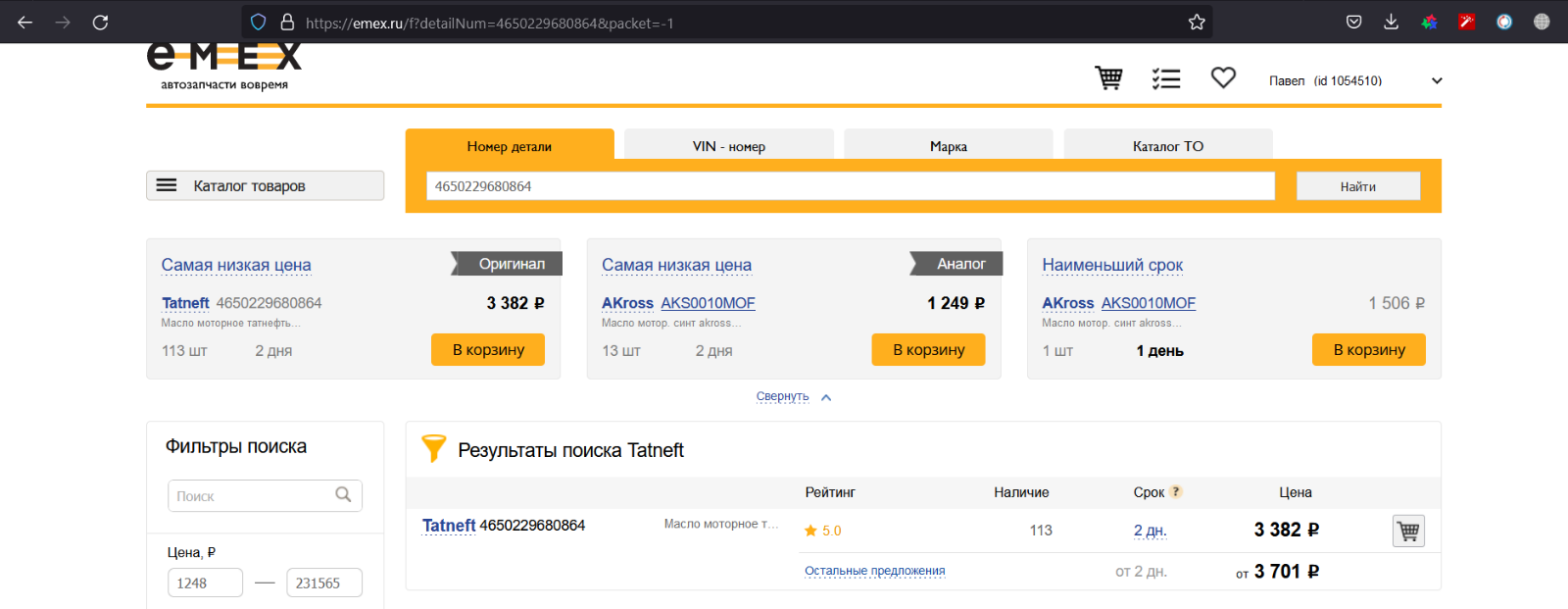Image resolution: width=1568 pixels, height=609 pixels.
Task: Open AKross brand link in Аналог card
Action: tap(627, 303)
